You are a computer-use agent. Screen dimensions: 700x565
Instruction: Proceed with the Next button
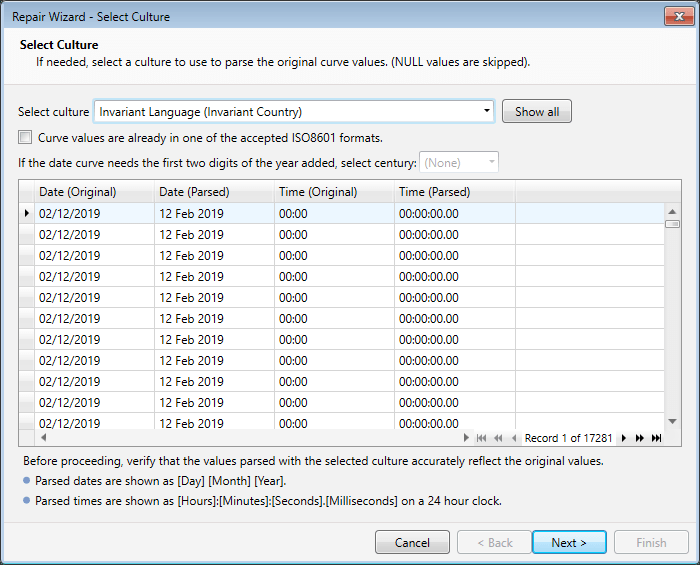pyautogui.click(x=569, y=542)
